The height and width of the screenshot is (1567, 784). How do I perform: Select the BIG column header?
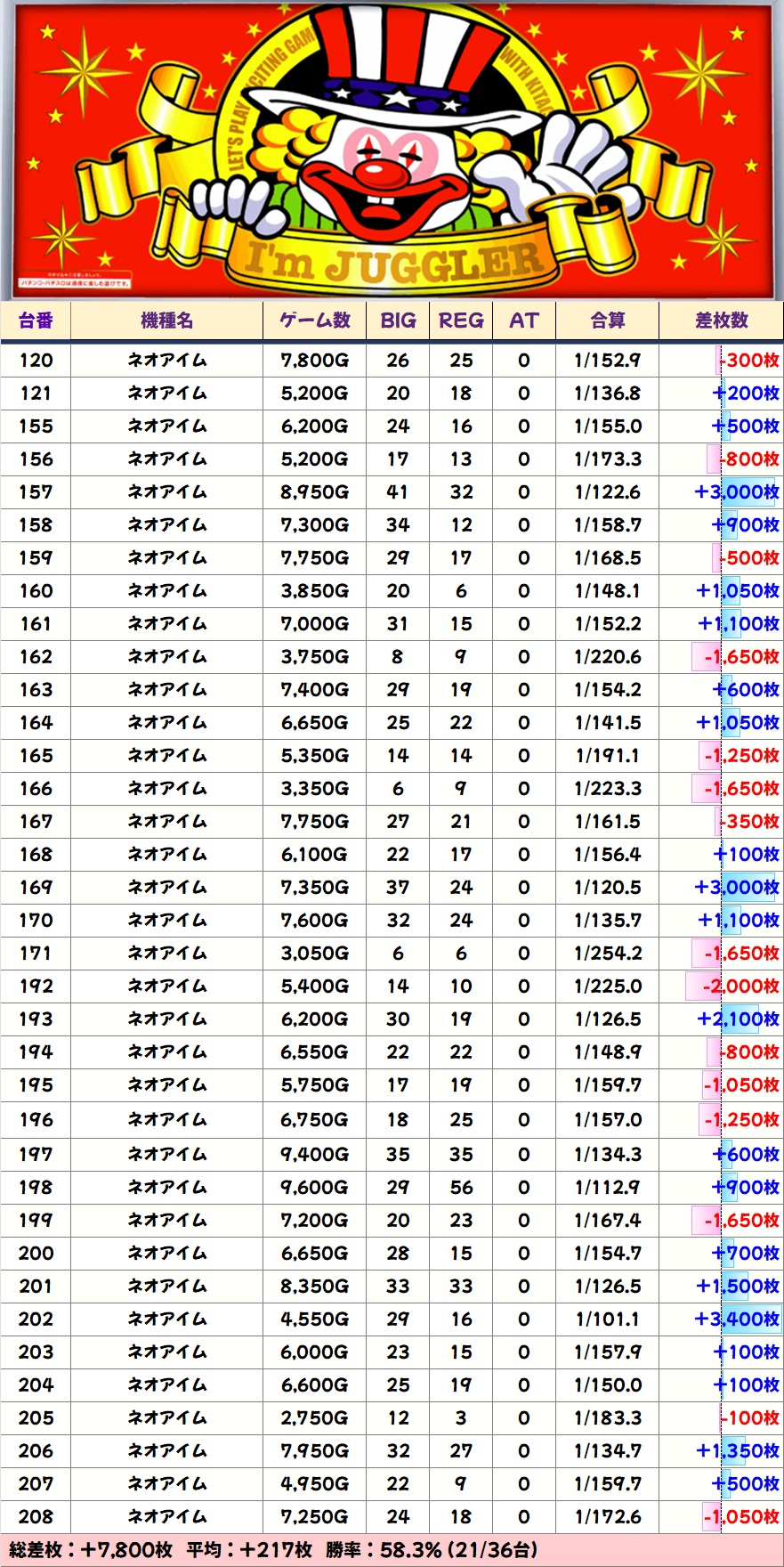(x=397, y=321)
